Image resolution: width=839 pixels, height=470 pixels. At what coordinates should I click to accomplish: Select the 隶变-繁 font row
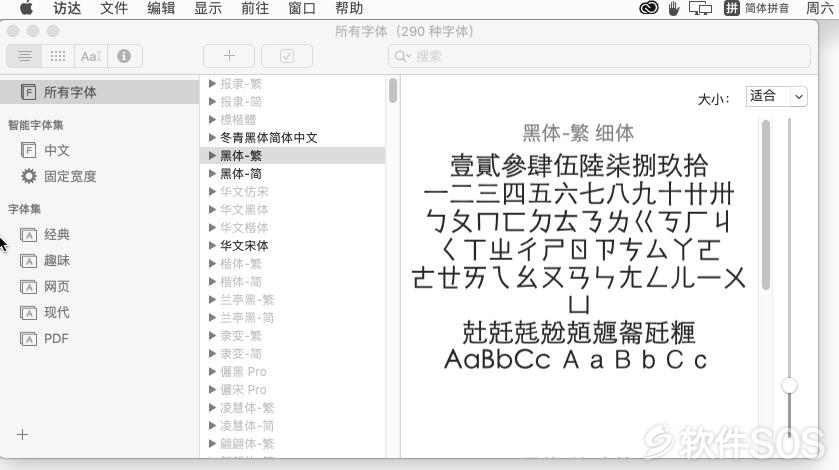click(x=293, y=336)
